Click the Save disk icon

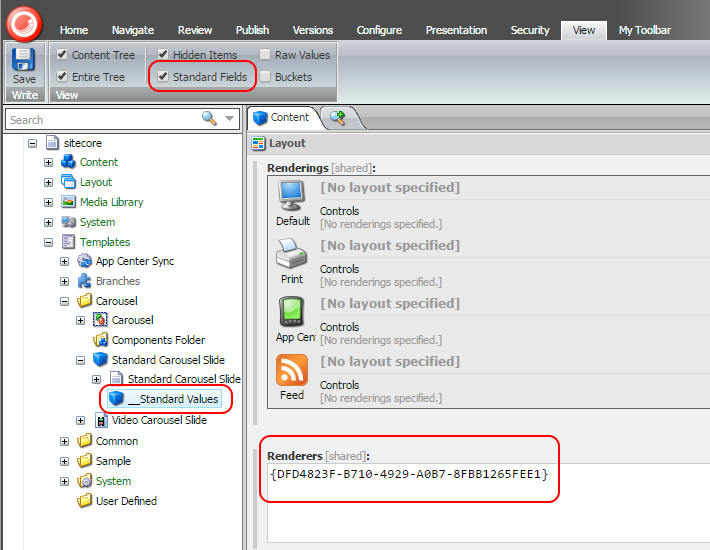click(24, 59)
